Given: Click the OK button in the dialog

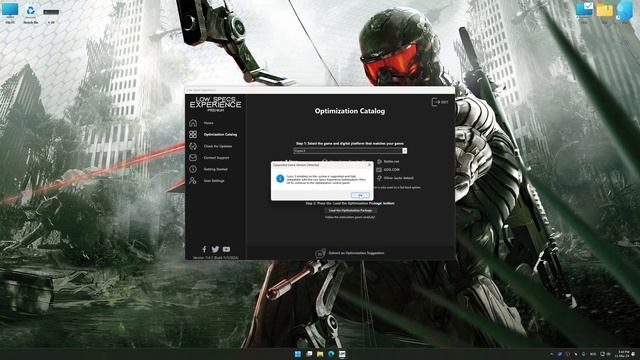Looking at the screenshot, I should (360, 196).
